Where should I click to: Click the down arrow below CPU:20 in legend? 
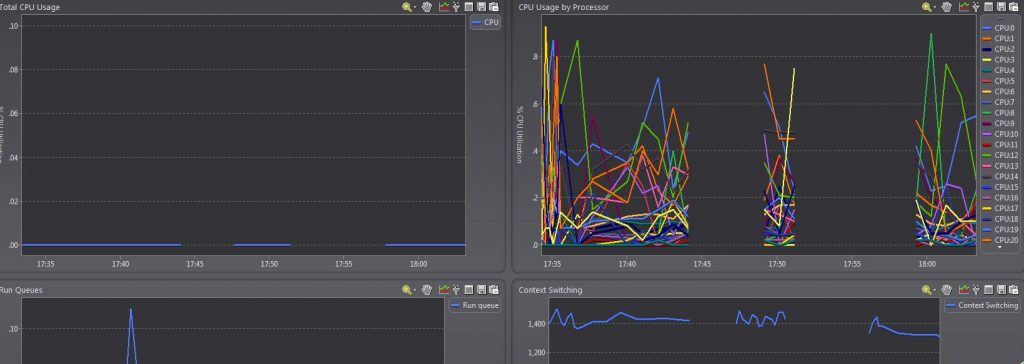tap(999, 248)
